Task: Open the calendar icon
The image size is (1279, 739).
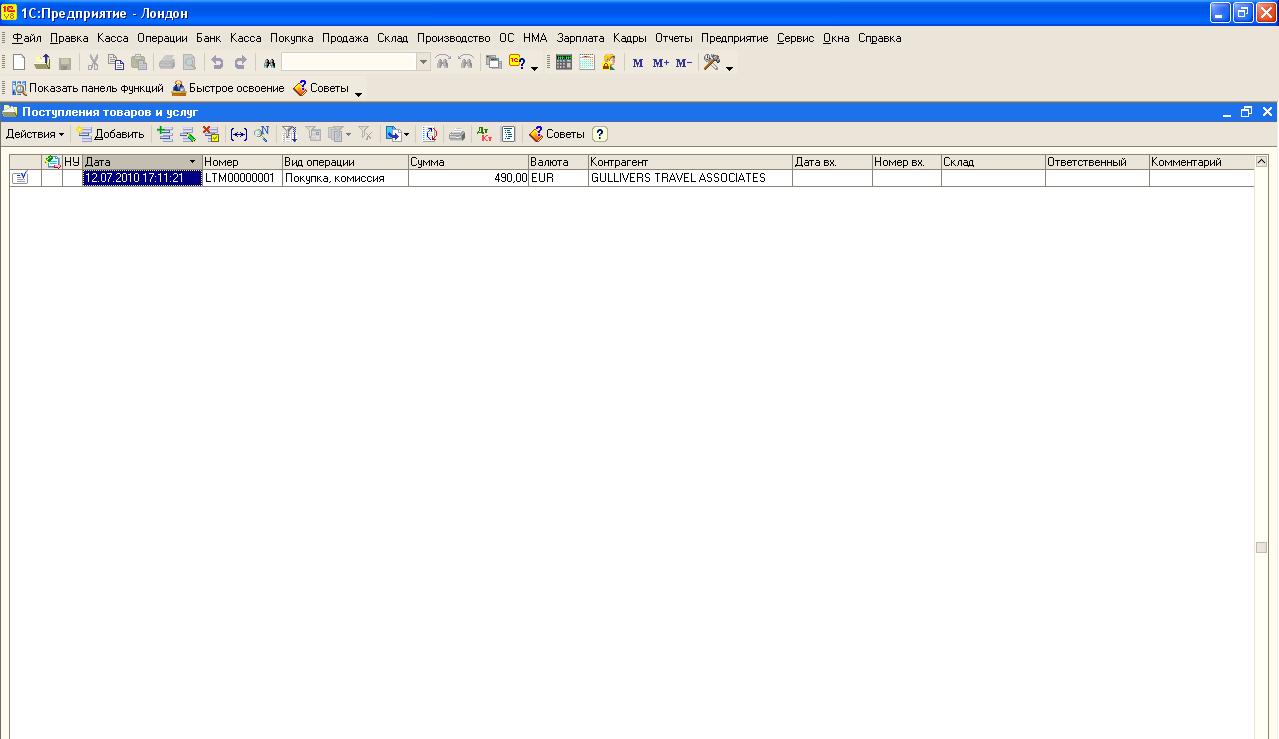Action: pyautogui.click(x=587, y=62)
